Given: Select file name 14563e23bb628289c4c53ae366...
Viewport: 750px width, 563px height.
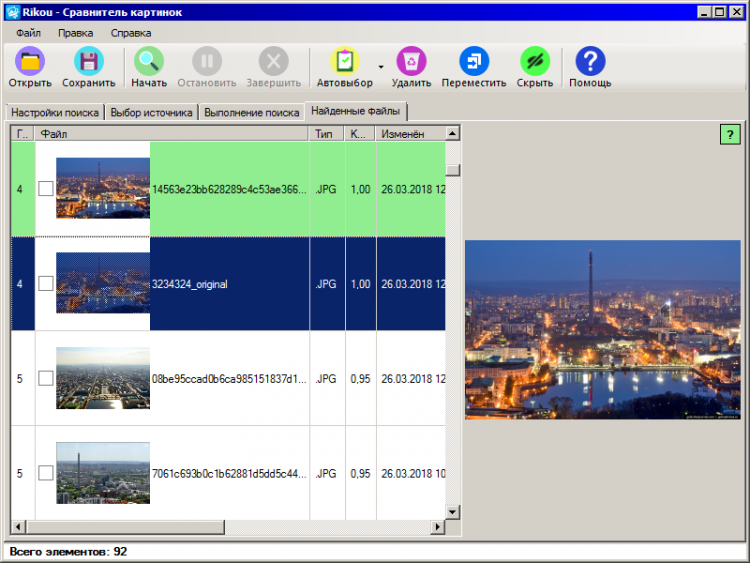Looking at the screenshot, I should (229, 189).
